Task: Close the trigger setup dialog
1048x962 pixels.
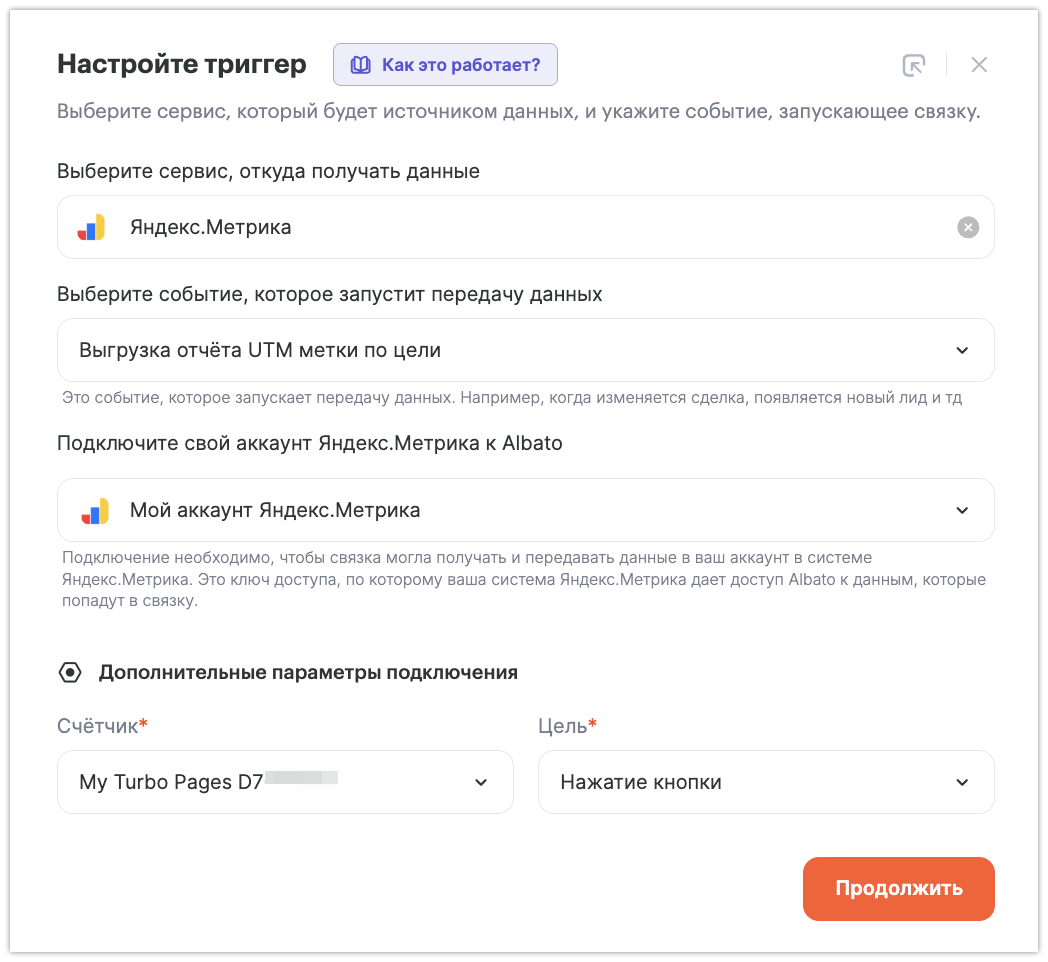Action: 979,65
